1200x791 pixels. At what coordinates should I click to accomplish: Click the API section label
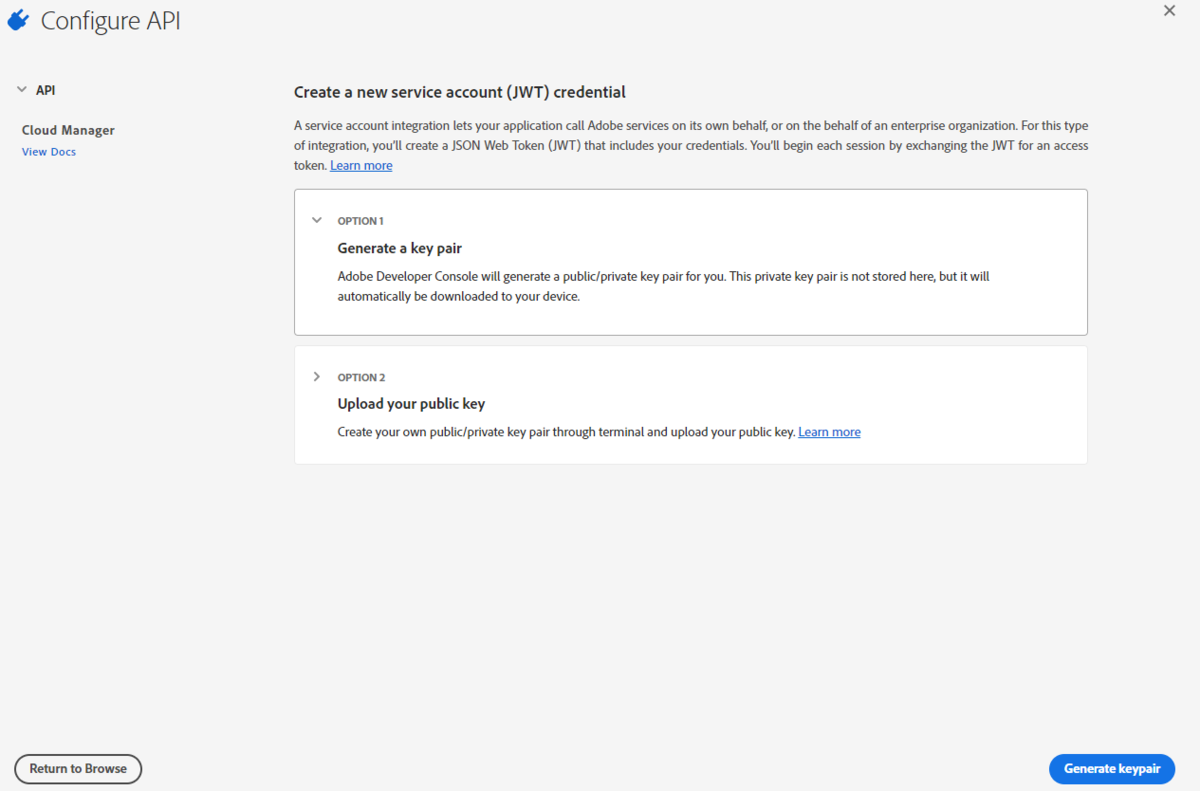(46, 90)
